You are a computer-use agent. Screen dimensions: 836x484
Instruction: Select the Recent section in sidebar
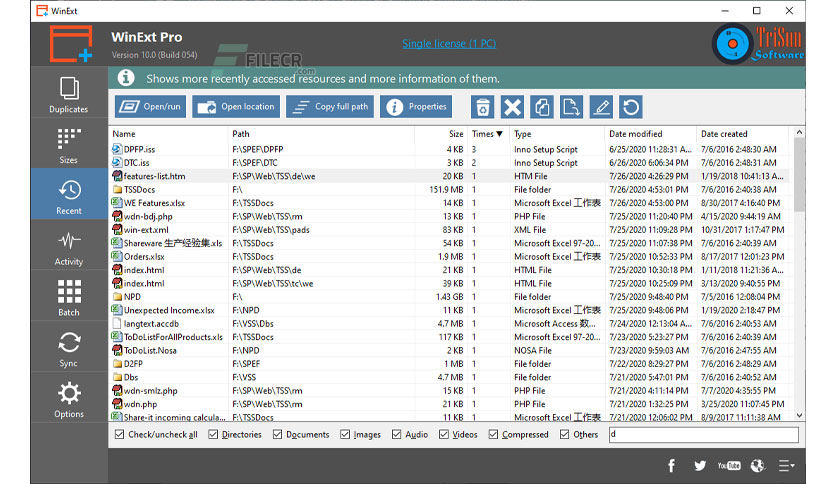69,195
